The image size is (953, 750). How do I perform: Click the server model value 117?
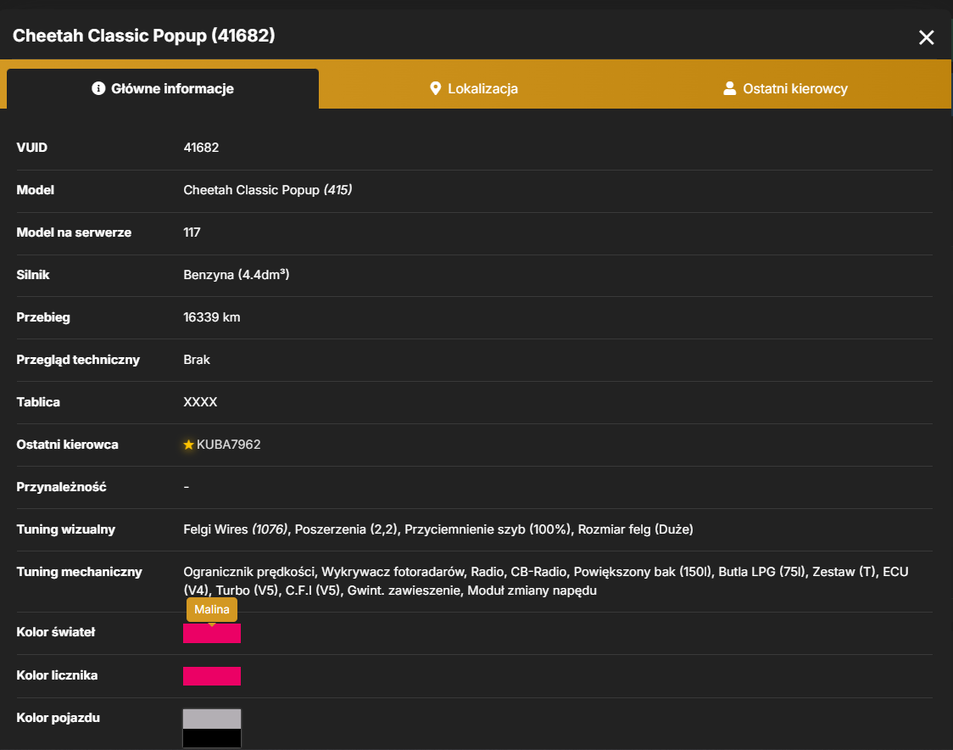[192, 233]
